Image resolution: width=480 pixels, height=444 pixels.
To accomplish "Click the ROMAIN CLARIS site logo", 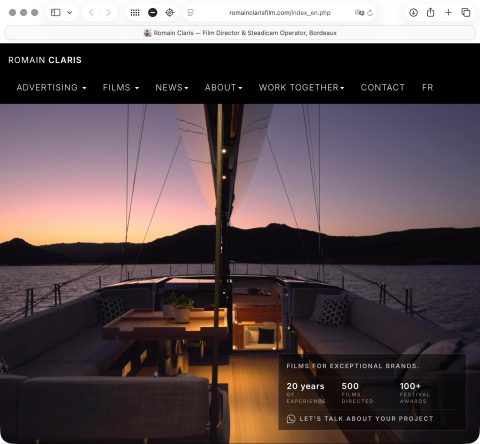I will click(45, 60).
